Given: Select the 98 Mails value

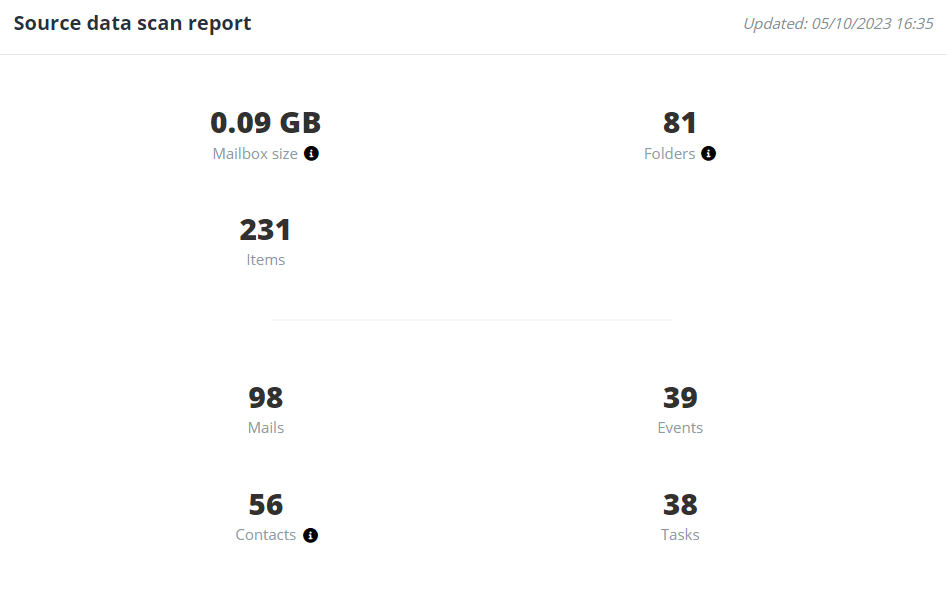Looking at the screenshot, I should point(266,397).
